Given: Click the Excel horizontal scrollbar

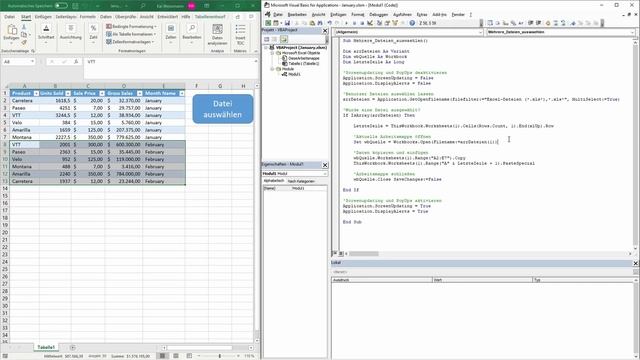Looking at the screenshot, I should [200, 348].
